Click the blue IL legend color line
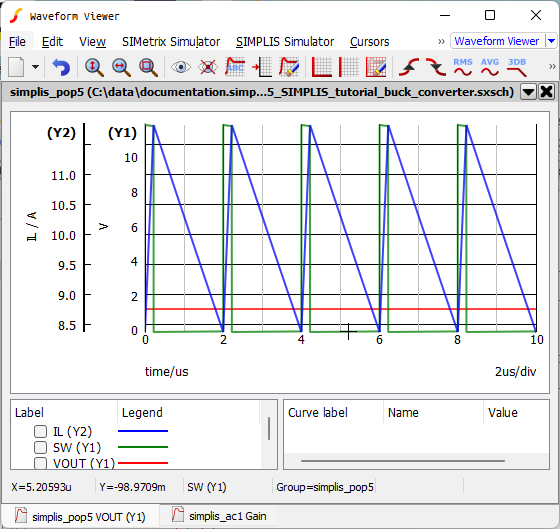This screenshot has width=560, height=529. [x=143, y=431]
